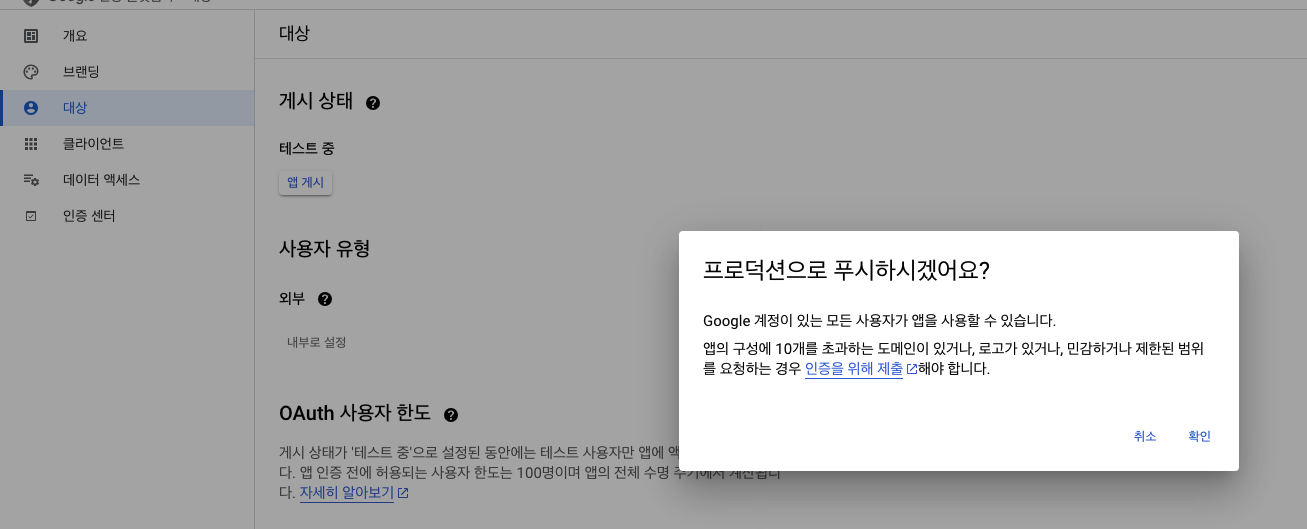
Task: Select 대상 in the sidebar
Action: (x=127, y=108)
